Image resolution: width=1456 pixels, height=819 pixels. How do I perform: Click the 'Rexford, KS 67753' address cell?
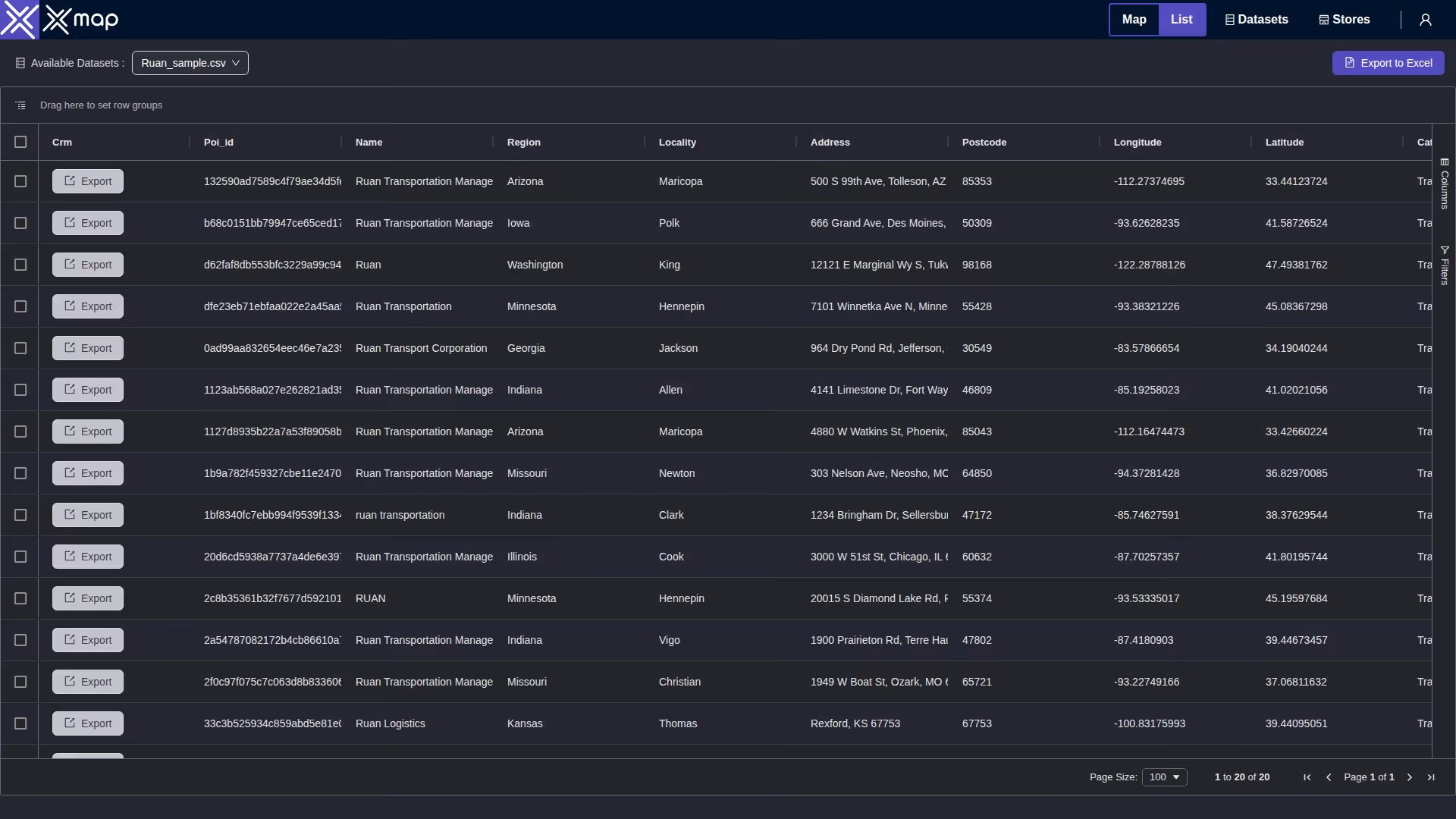pos(855,723)
